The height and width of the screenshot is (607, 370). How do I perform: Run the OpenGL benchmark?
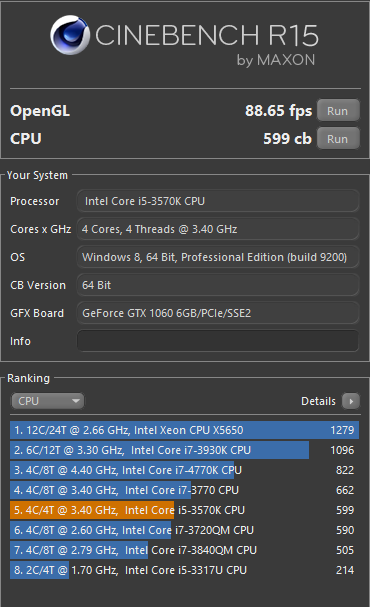point(338,111)
